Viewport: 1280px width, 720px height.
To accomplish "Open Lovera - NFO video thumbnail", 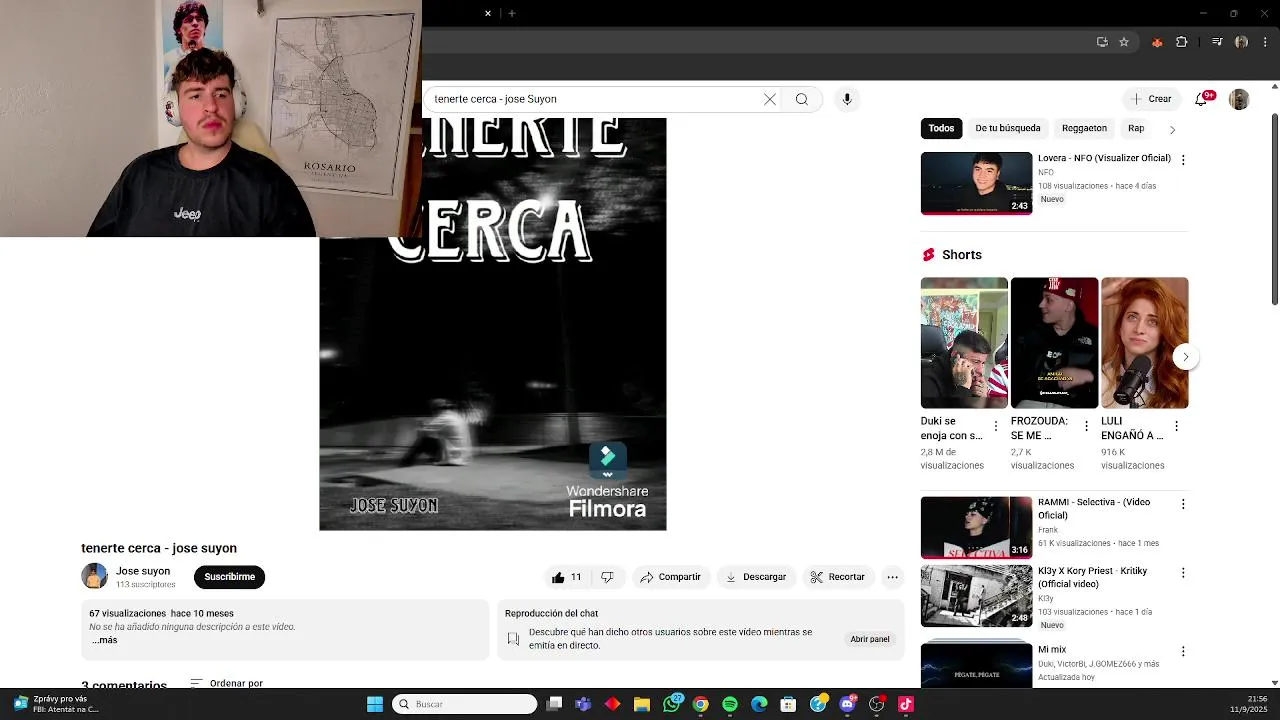I will (976, 183).
